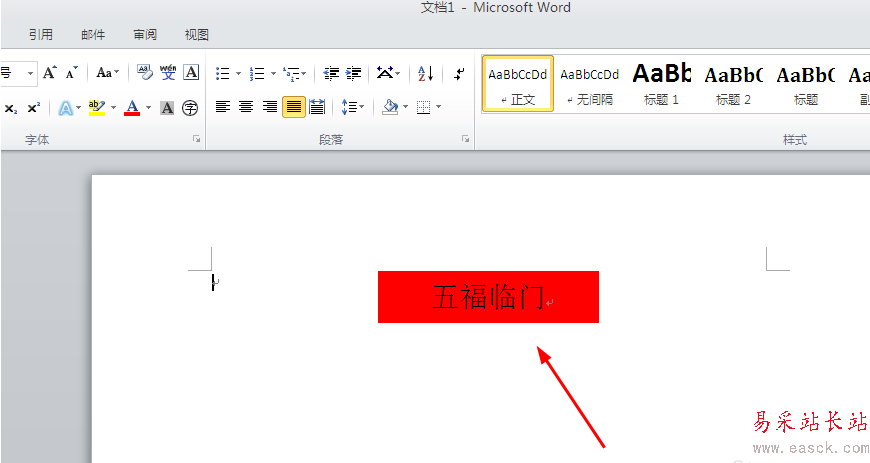870x463 pixels.
Task: Click the Numbering list icon
Action: (257, 73)
